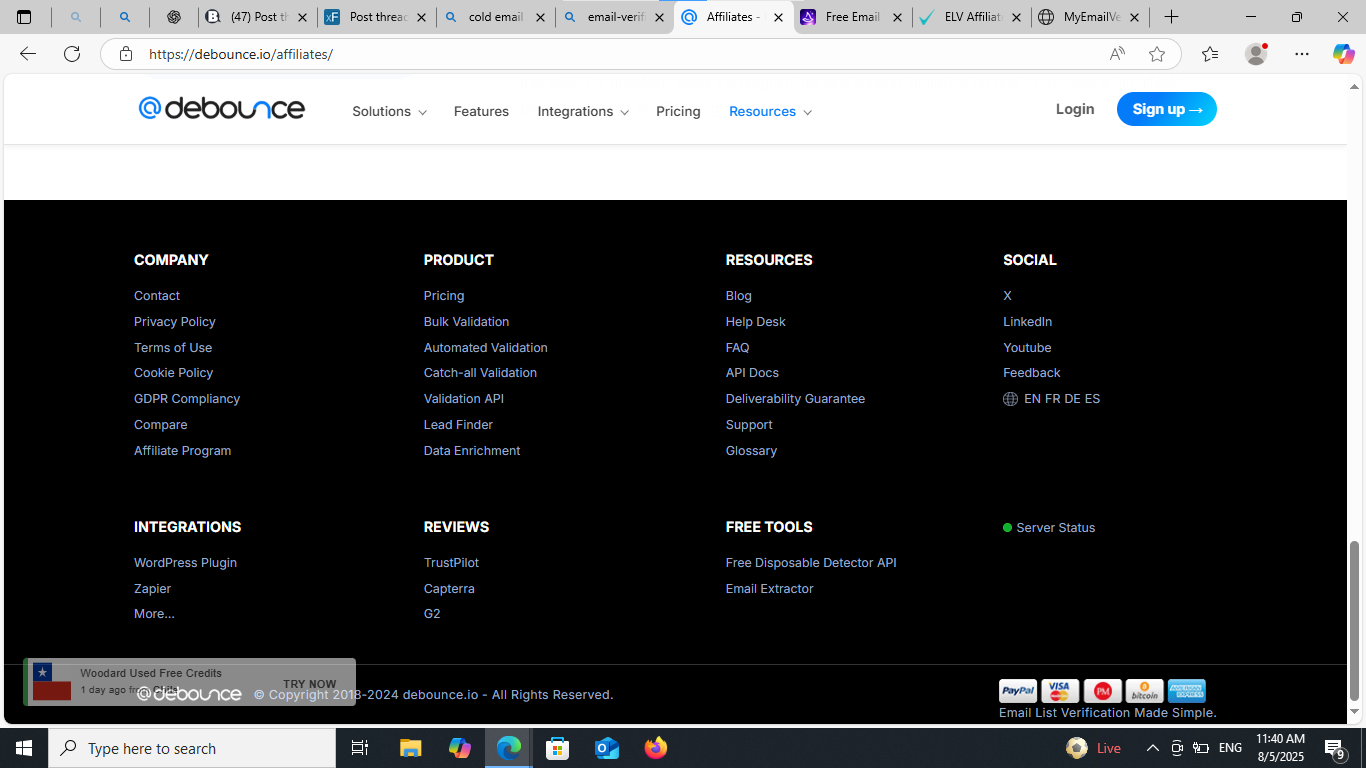Open the Deliverability Guarantee link
The height and width of the screenshot is (768, 1366).
click(795, 399)
